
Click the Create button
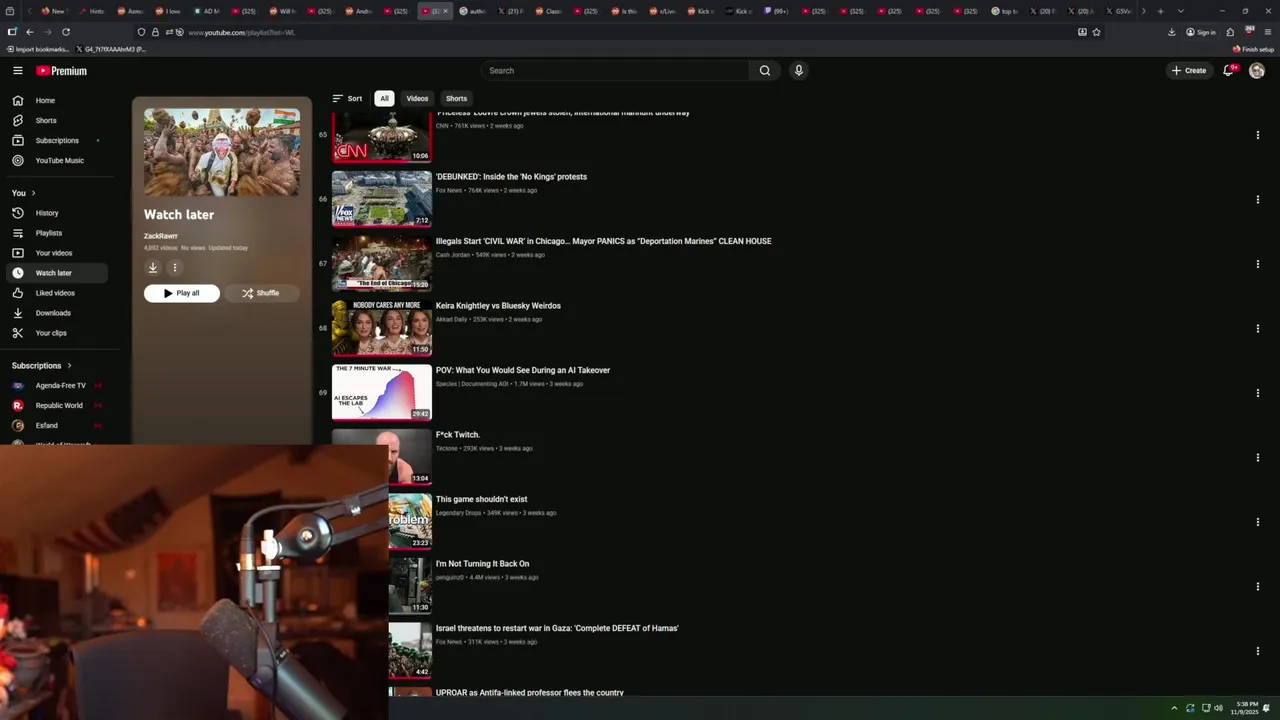1189,71
